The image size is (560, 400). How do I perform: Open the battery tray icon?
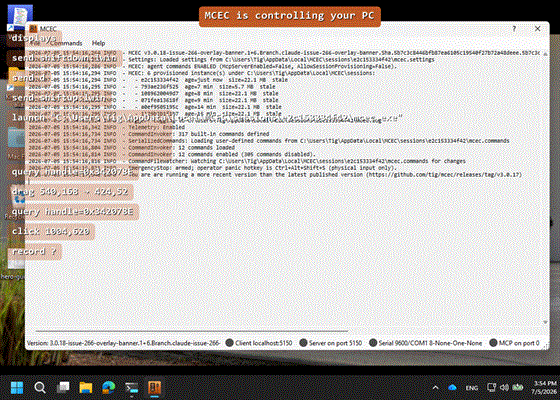tap(518, 388)
